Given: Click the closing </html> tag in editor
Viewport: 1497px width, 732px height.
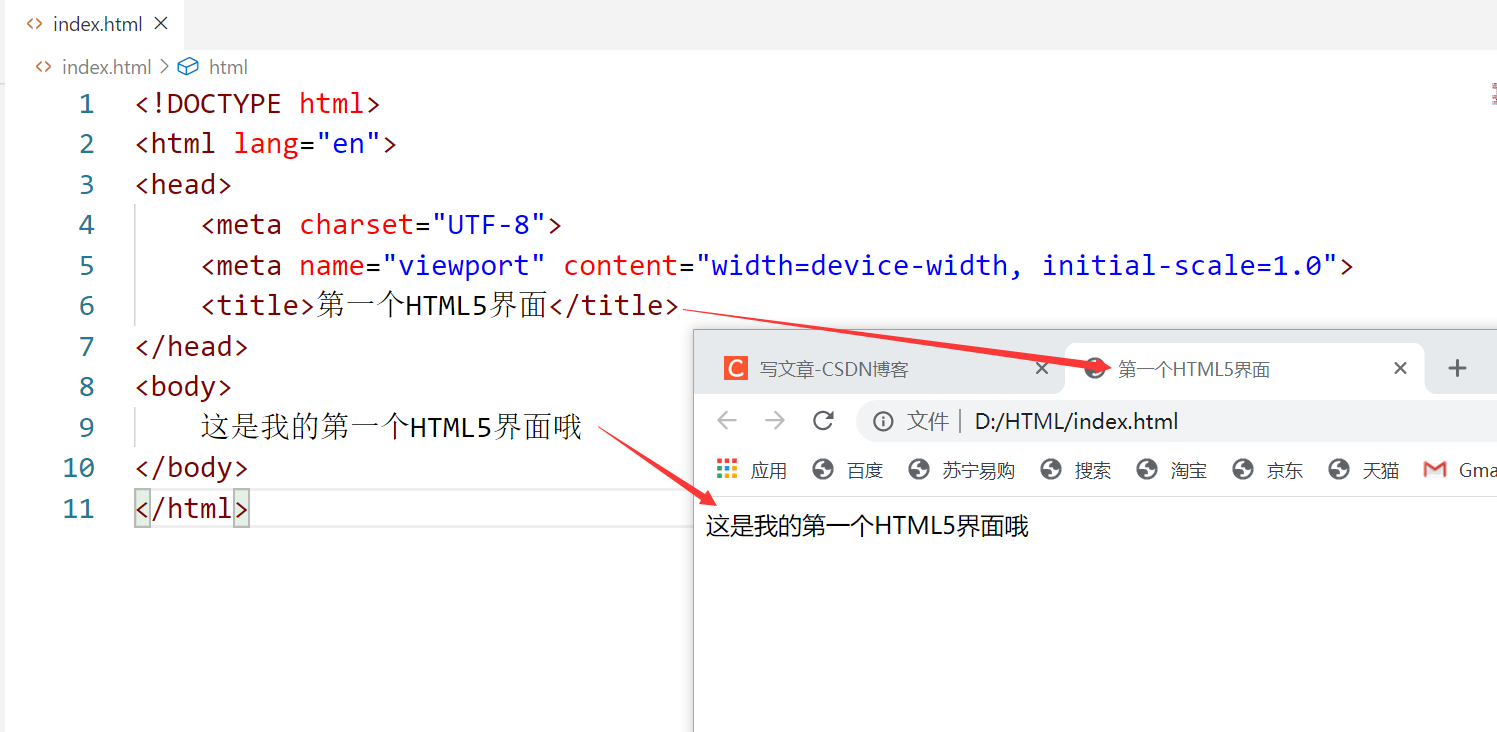Looking at the screenshot, I should point(192,509).
